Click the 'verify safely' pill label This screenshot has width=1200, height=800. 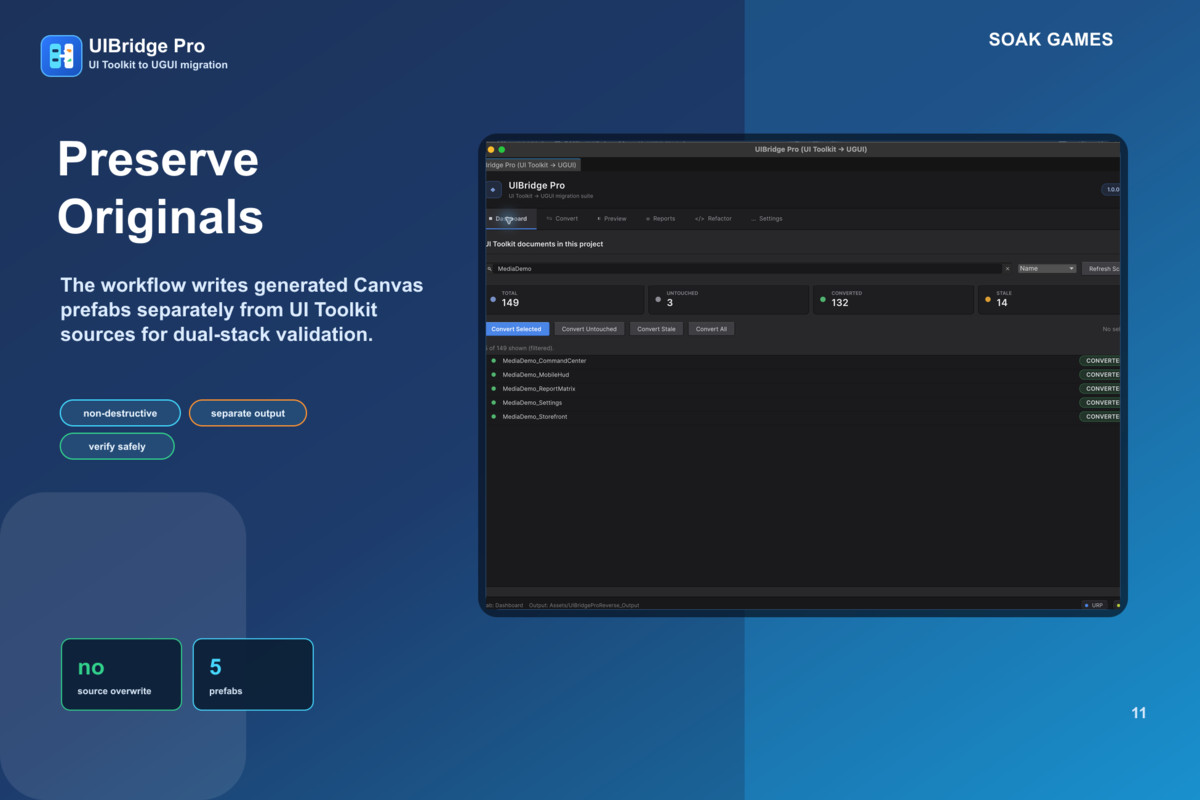point(117,446)
